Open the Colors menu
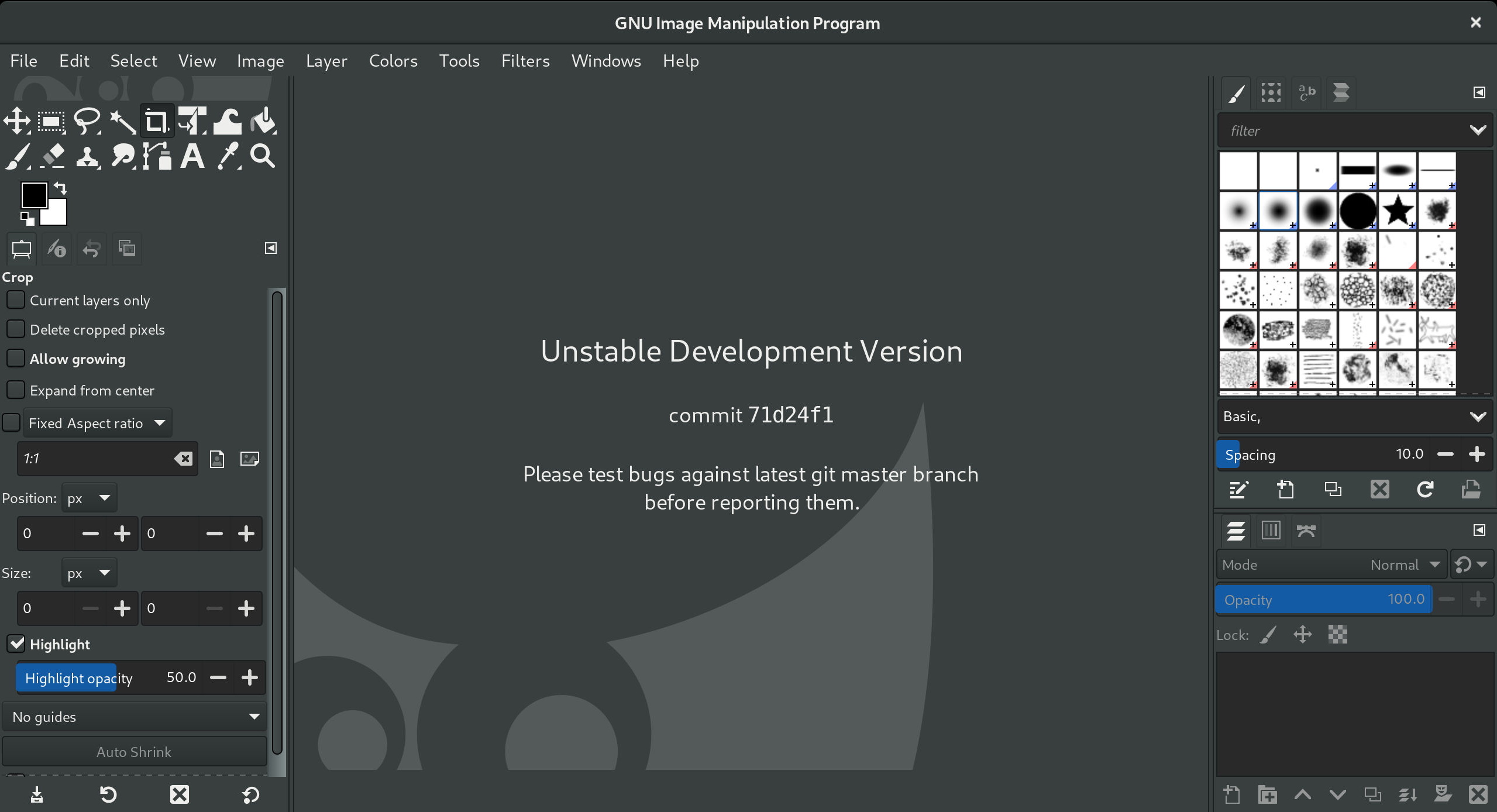 pyautogui.click(x=393, y=61)
